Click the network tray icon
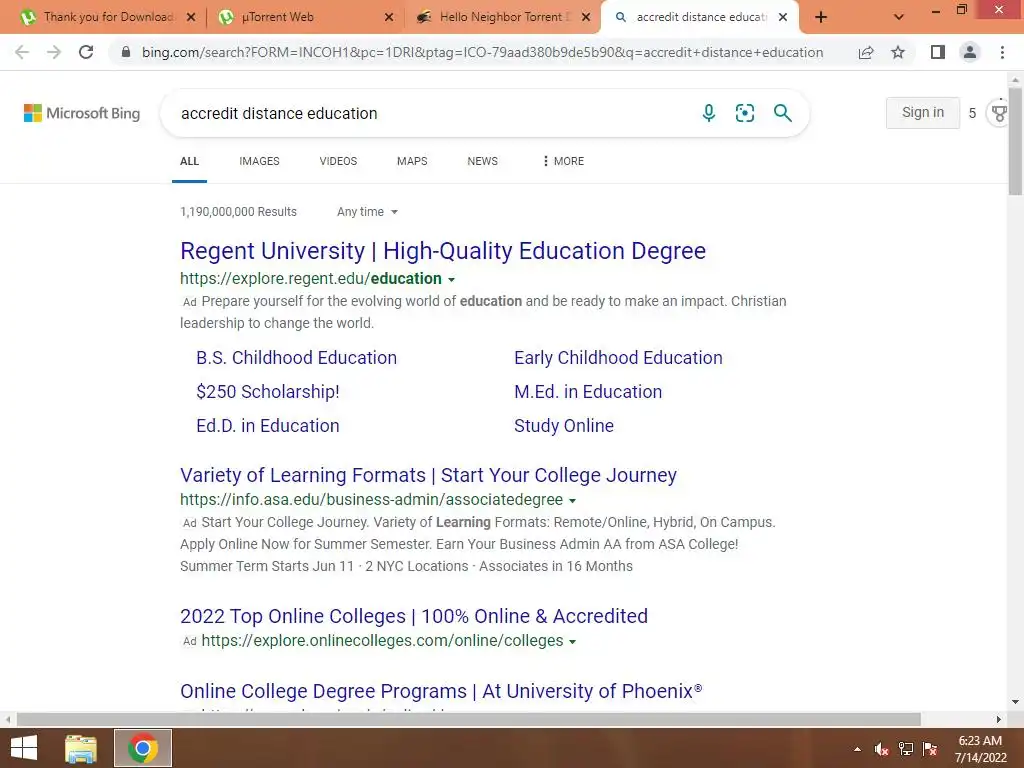The height and width of the screenshot is (768, 1024). point(906,749)
